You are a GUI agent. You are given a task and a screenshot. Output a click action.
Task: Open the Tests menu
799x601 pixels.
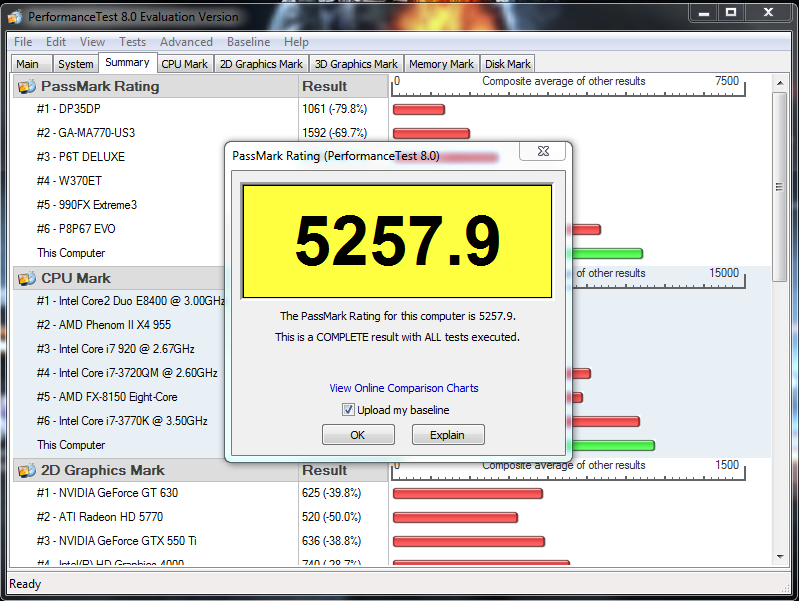point(132,42)
